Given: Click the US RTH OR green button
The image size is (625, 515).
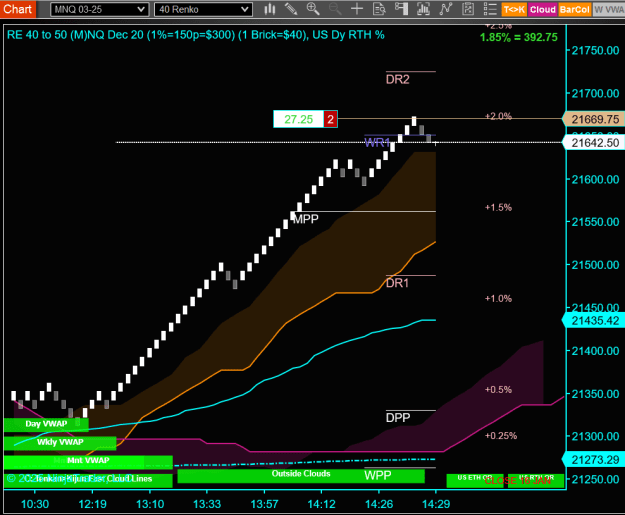Looking at the screenshot, I should pos(536,480).
